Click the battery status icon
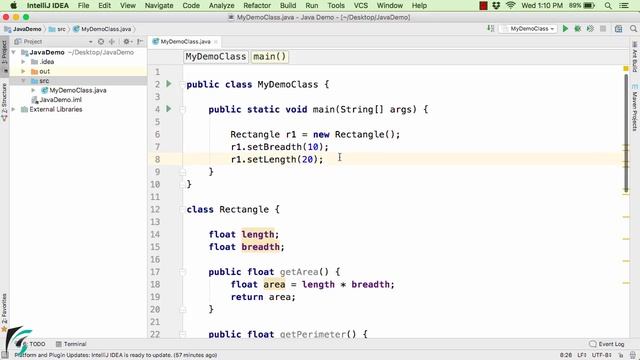 tap(589, 6)
